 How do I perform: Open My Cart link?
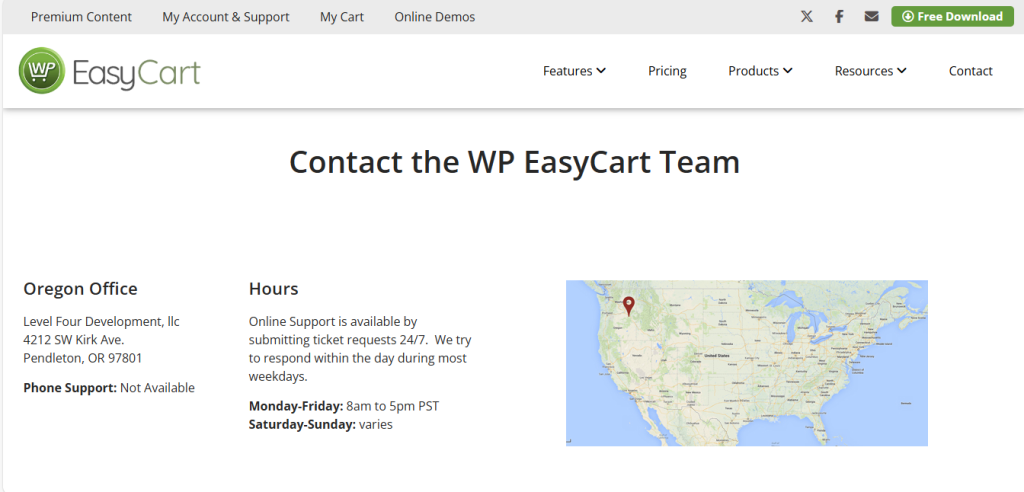342,17
